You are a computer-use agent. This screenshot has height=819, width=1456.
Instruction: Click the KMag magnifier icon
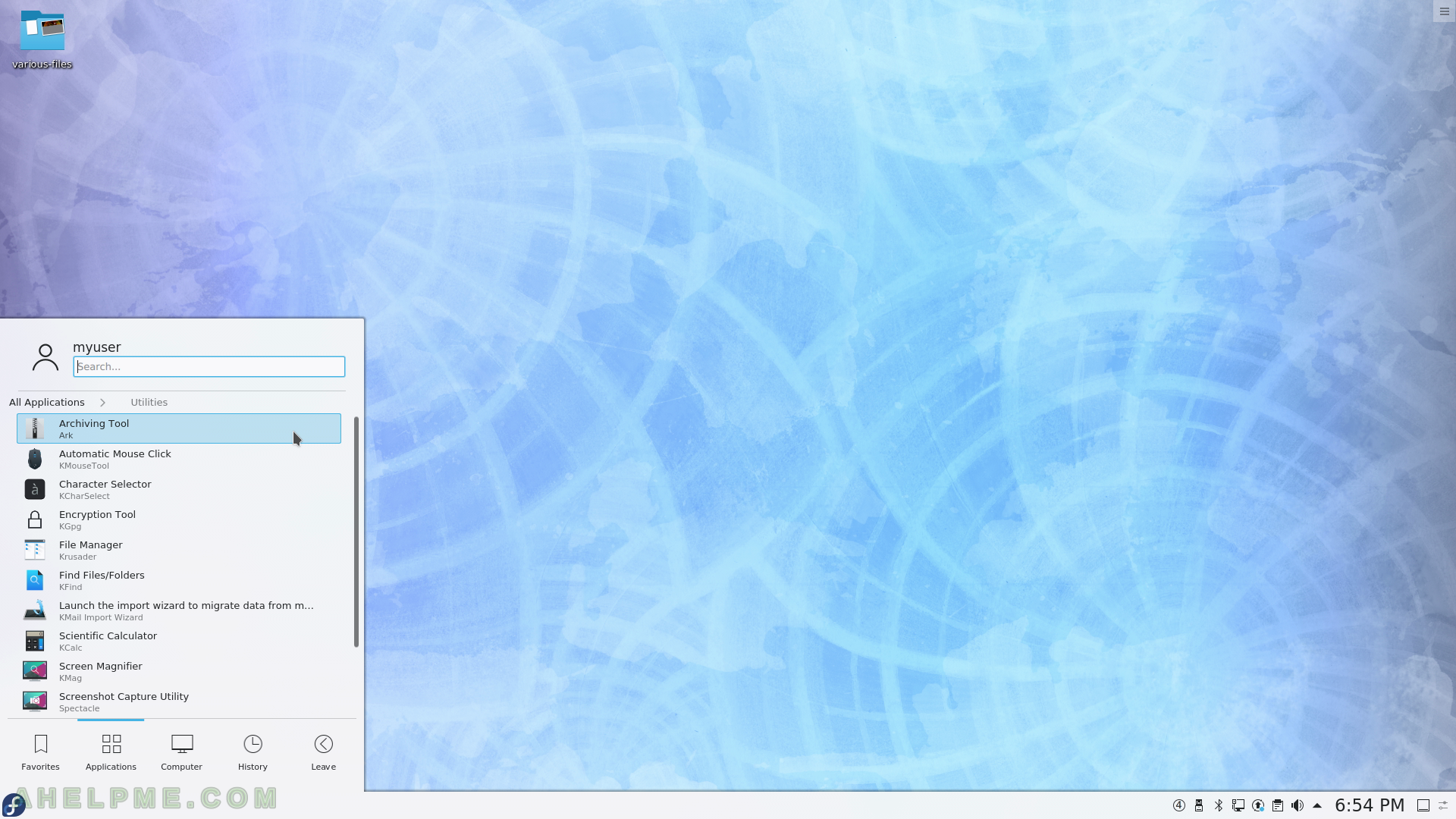tap(35, 671)
